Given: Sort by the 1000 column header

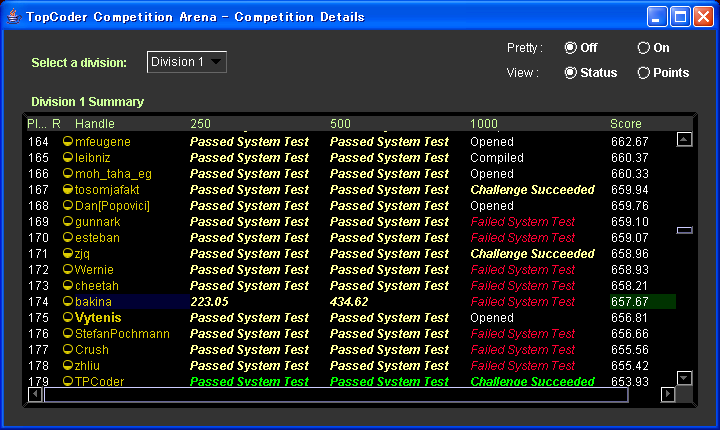Looking at the screenshot, I should point(484,124).
